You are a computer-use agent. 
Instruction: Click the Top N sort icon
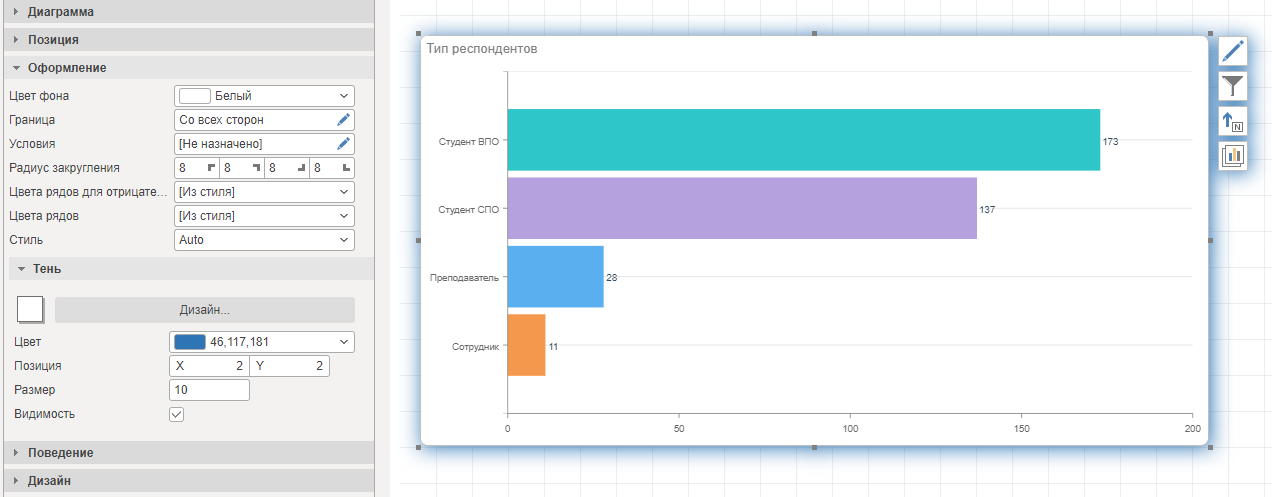tap(1233, 121)
